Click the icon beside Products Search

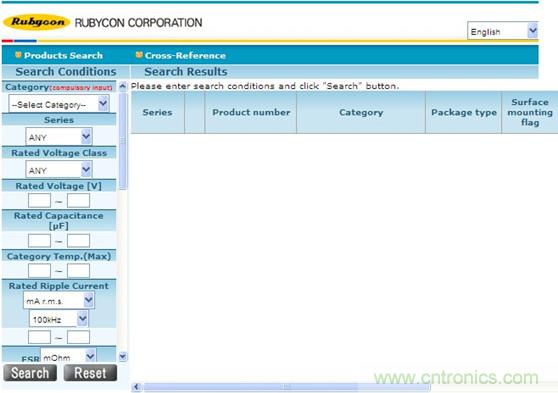point(18,54)
